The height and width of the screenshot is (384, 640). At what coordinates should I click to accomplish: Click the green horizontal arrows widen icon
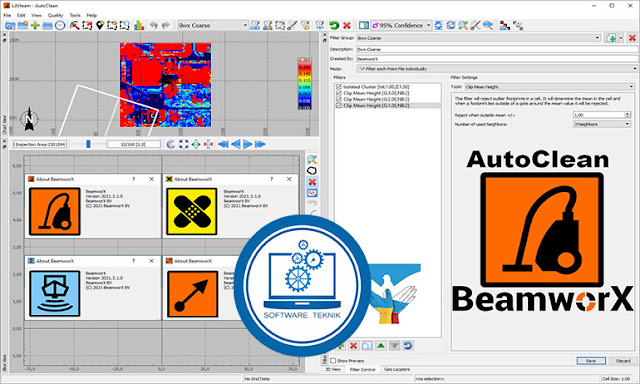coord(196,144)
